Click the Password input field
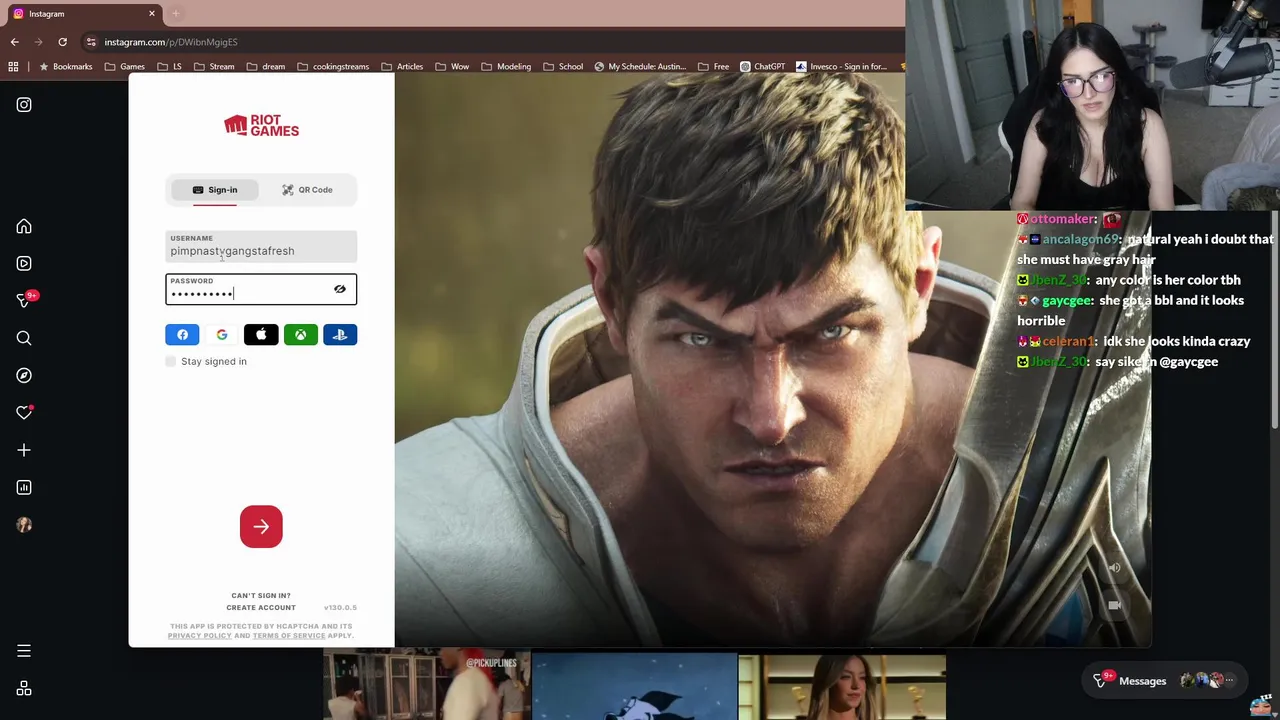Viewport: 1280px width, 720px height. tap(261, 289)
